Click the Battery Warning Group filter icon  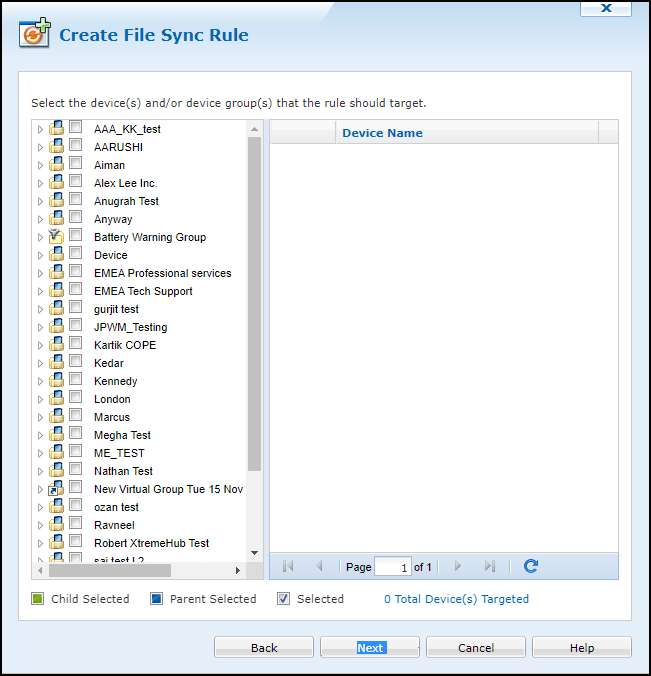[x=56, y=237]
